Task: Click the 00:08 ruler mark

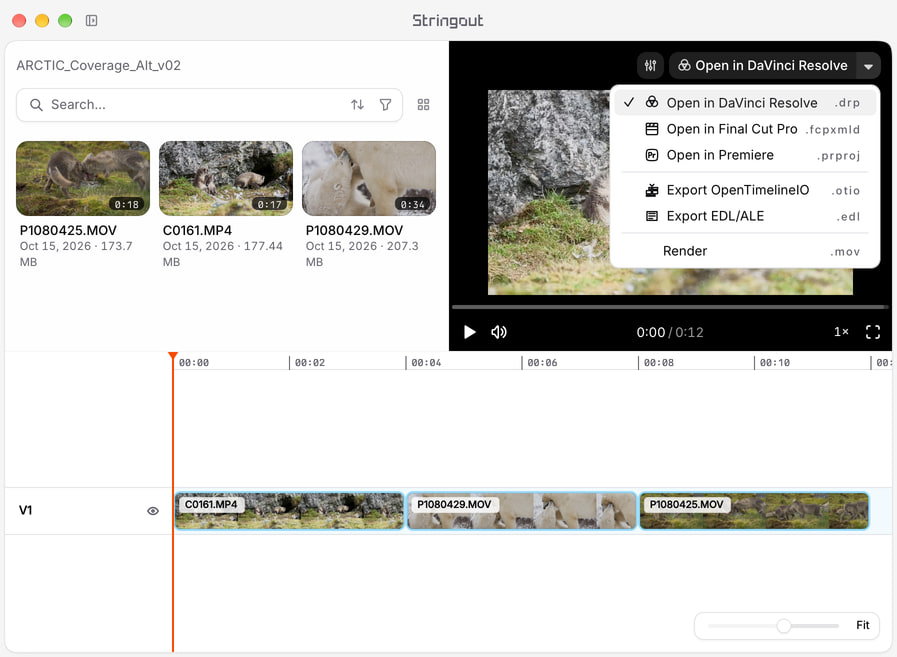Action: (658, 362)
